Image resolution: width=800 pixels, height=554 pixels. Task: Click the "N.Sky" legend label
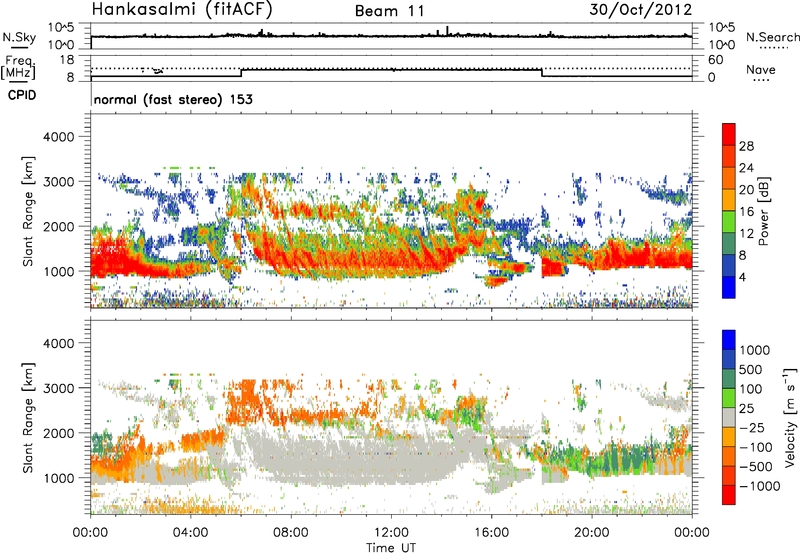coord(19,37)
